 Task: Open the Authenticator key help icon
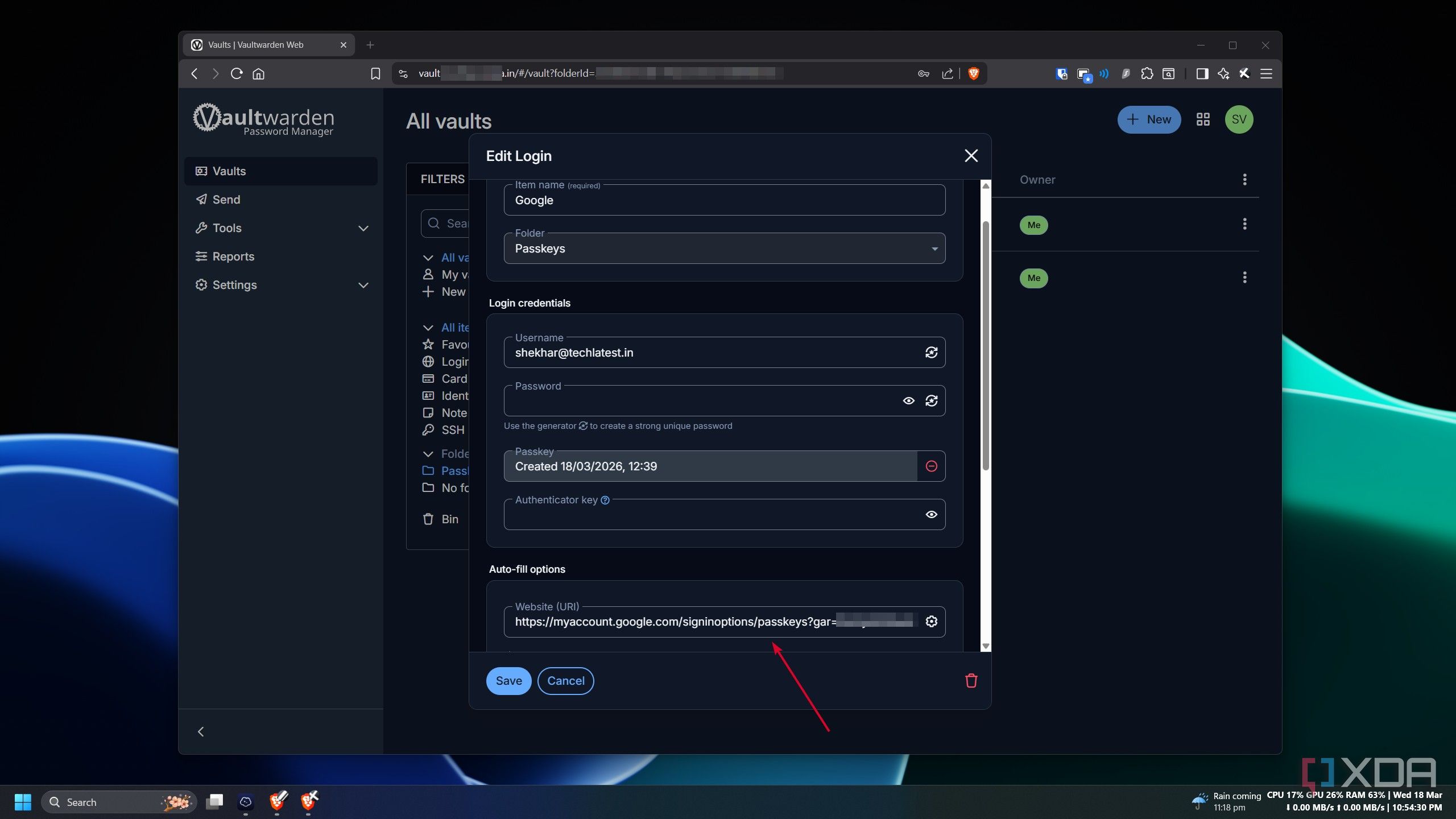(x=605, y=500)
